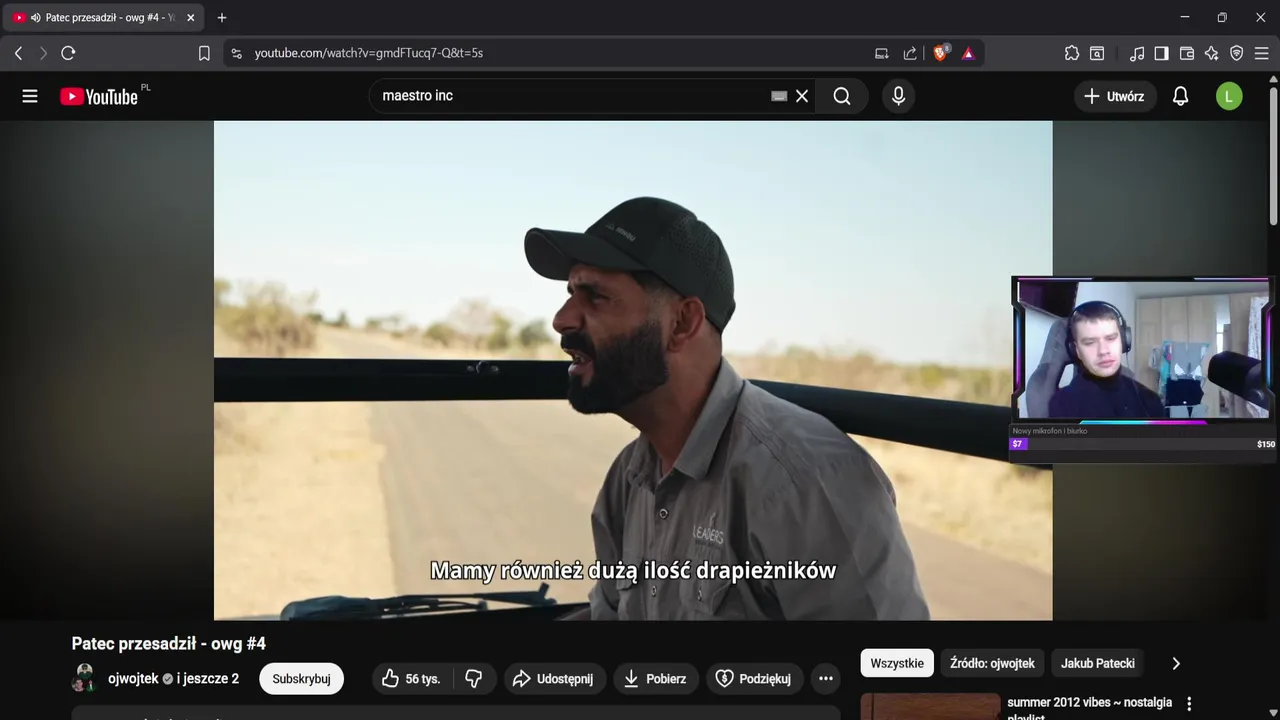Screen dimensions: 1280x720
Task: Share this page from the address bar
Action: 910,53
